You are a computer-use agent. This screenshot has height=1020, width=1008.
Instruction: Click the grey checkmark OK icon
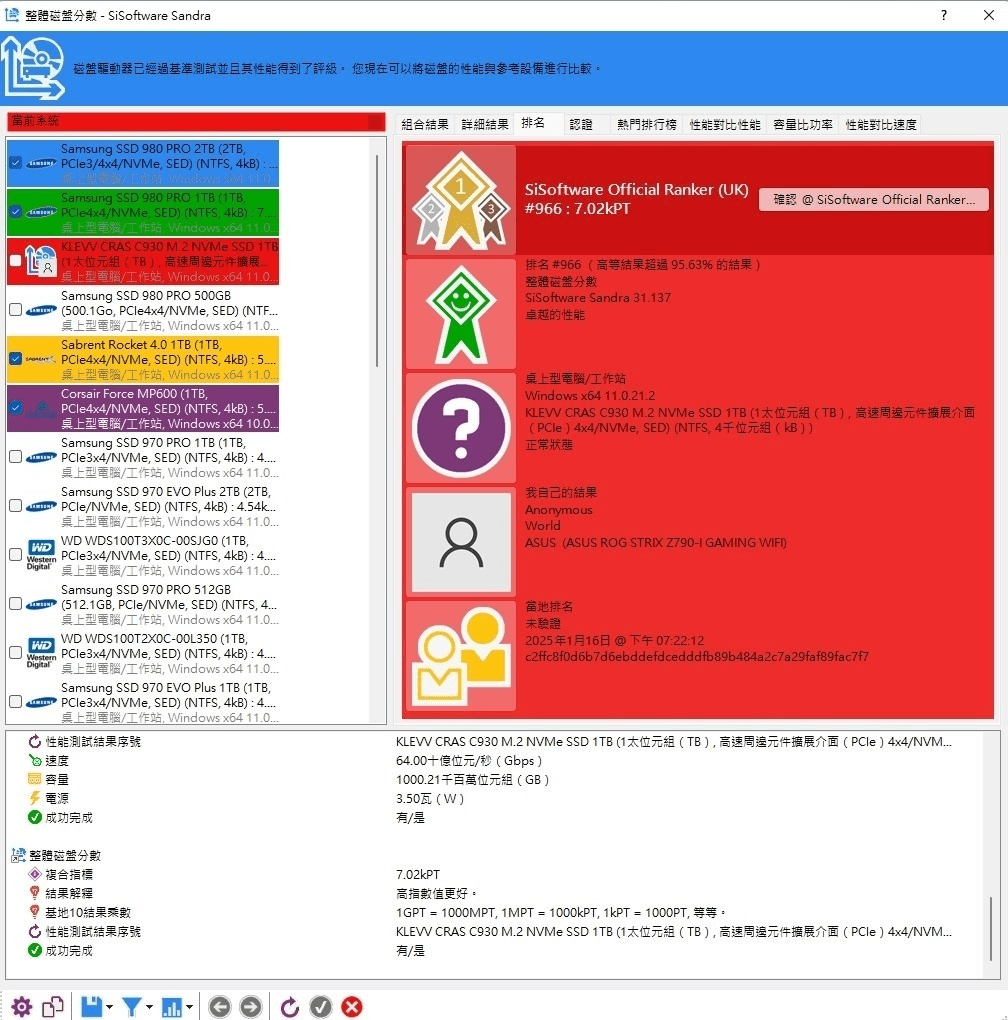click(x=321, y=1006)
